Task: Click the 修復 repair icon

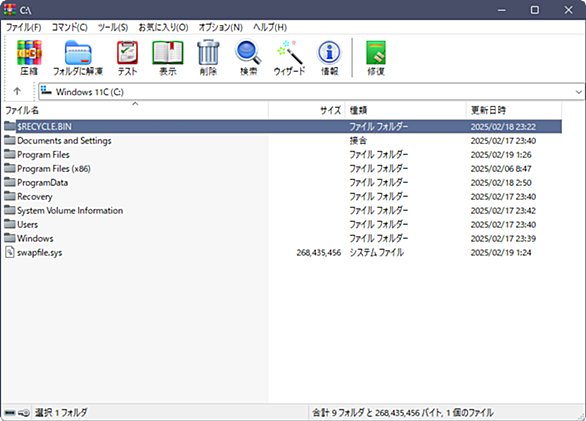Action: pos(376,53)
